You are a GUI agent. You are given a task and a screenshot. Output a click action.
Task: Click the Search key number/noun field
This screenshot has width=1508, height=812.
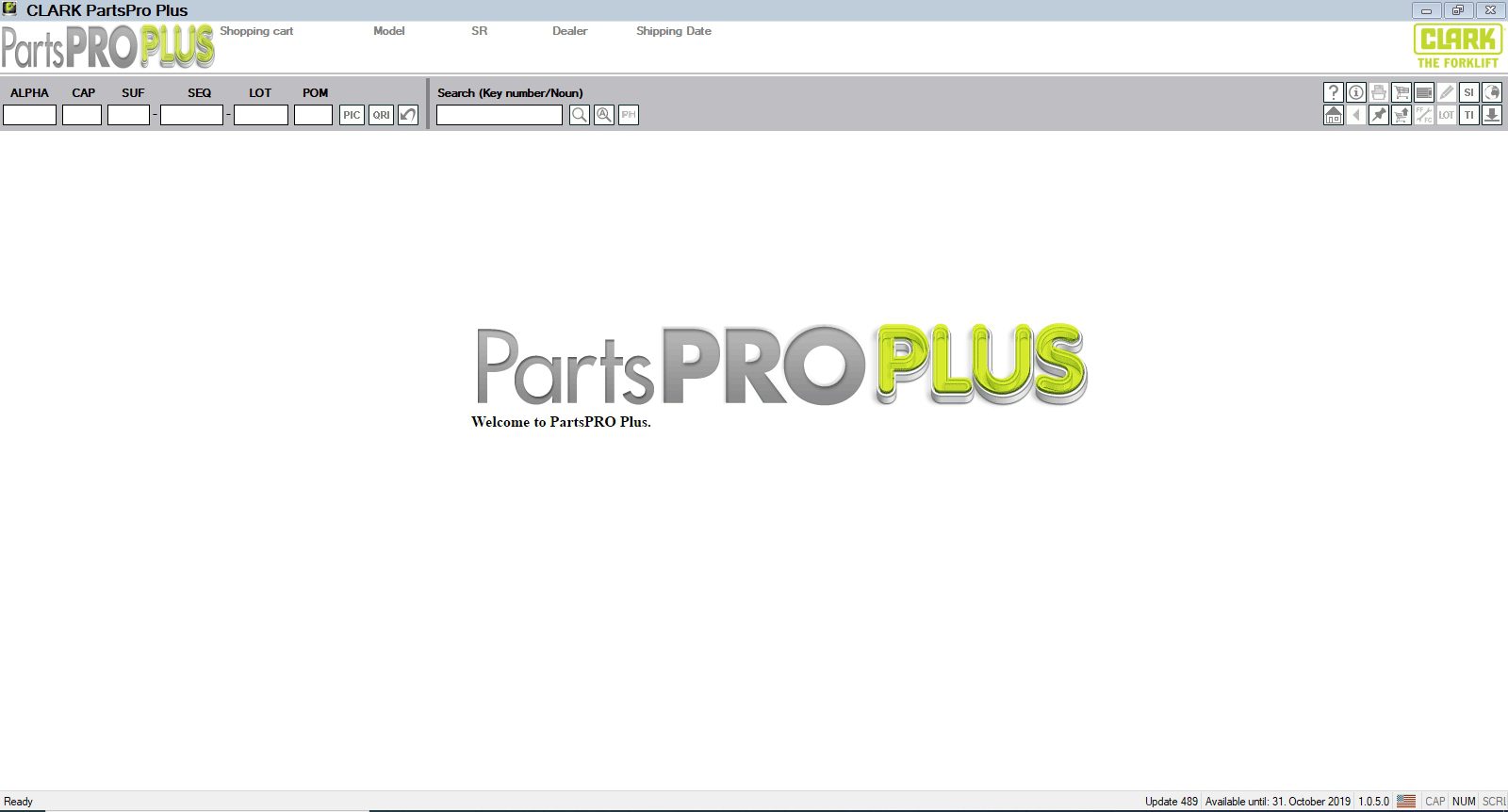point(500,115)
